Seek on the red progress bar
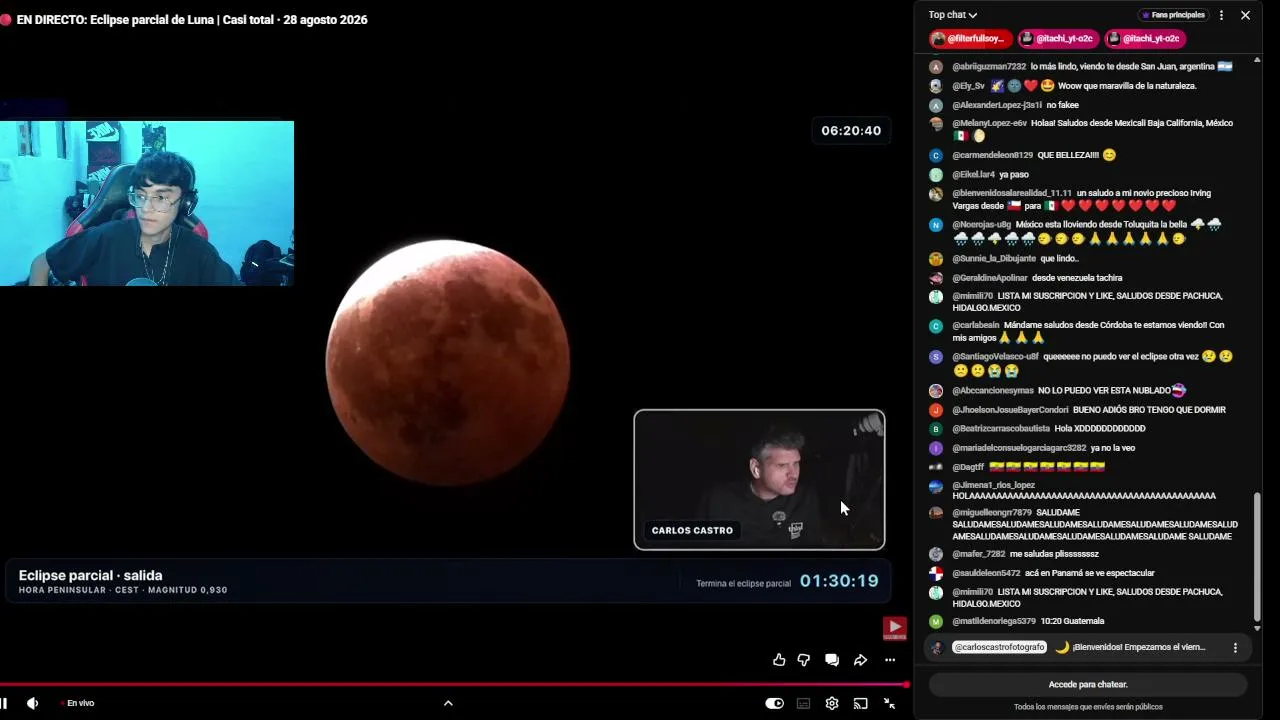Image resolution: width=1280 pixels, height=720 pixels. (454, 685)
